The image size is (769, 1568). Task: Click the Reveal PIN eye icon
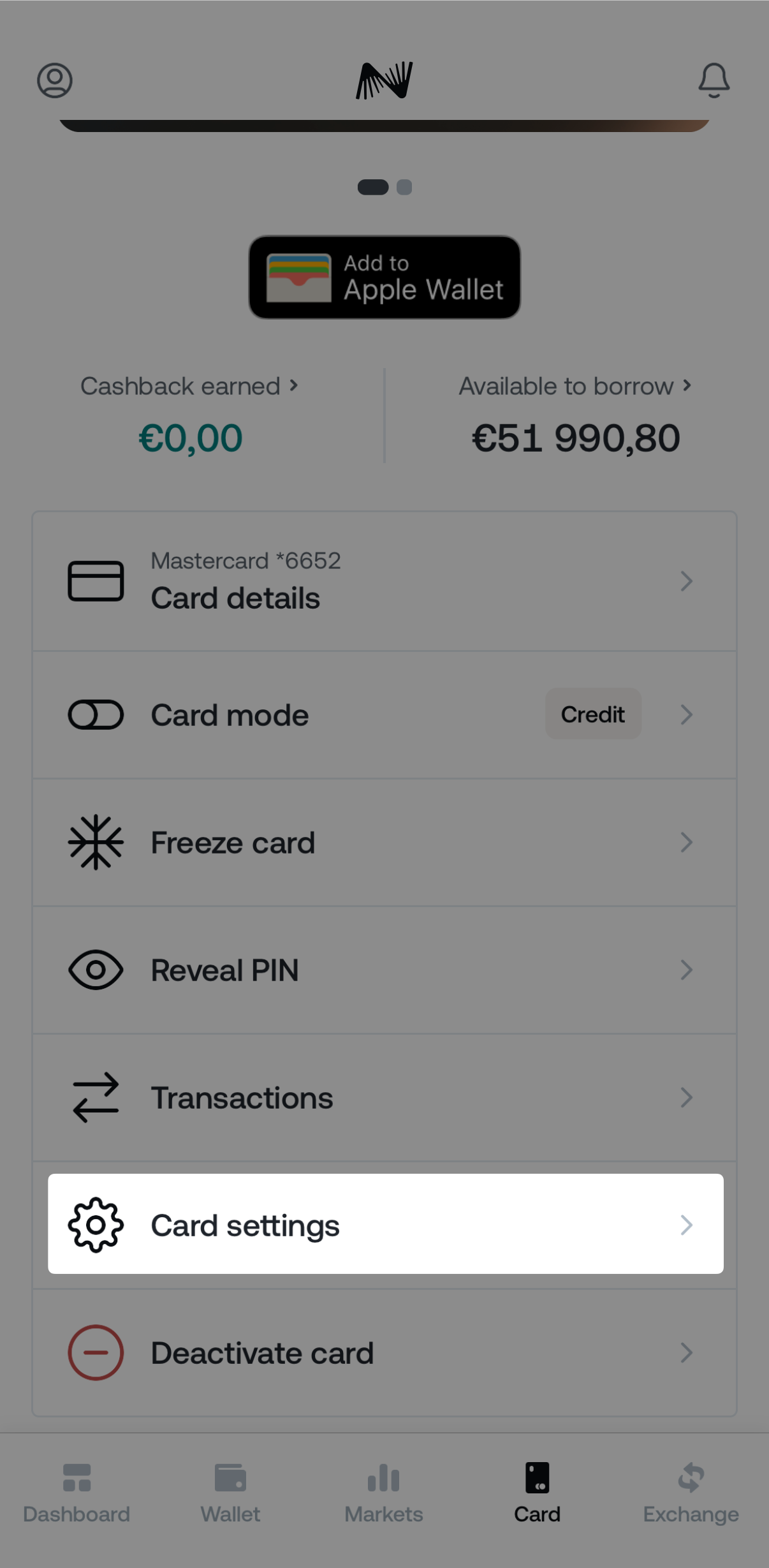click(x=96, y=970)
